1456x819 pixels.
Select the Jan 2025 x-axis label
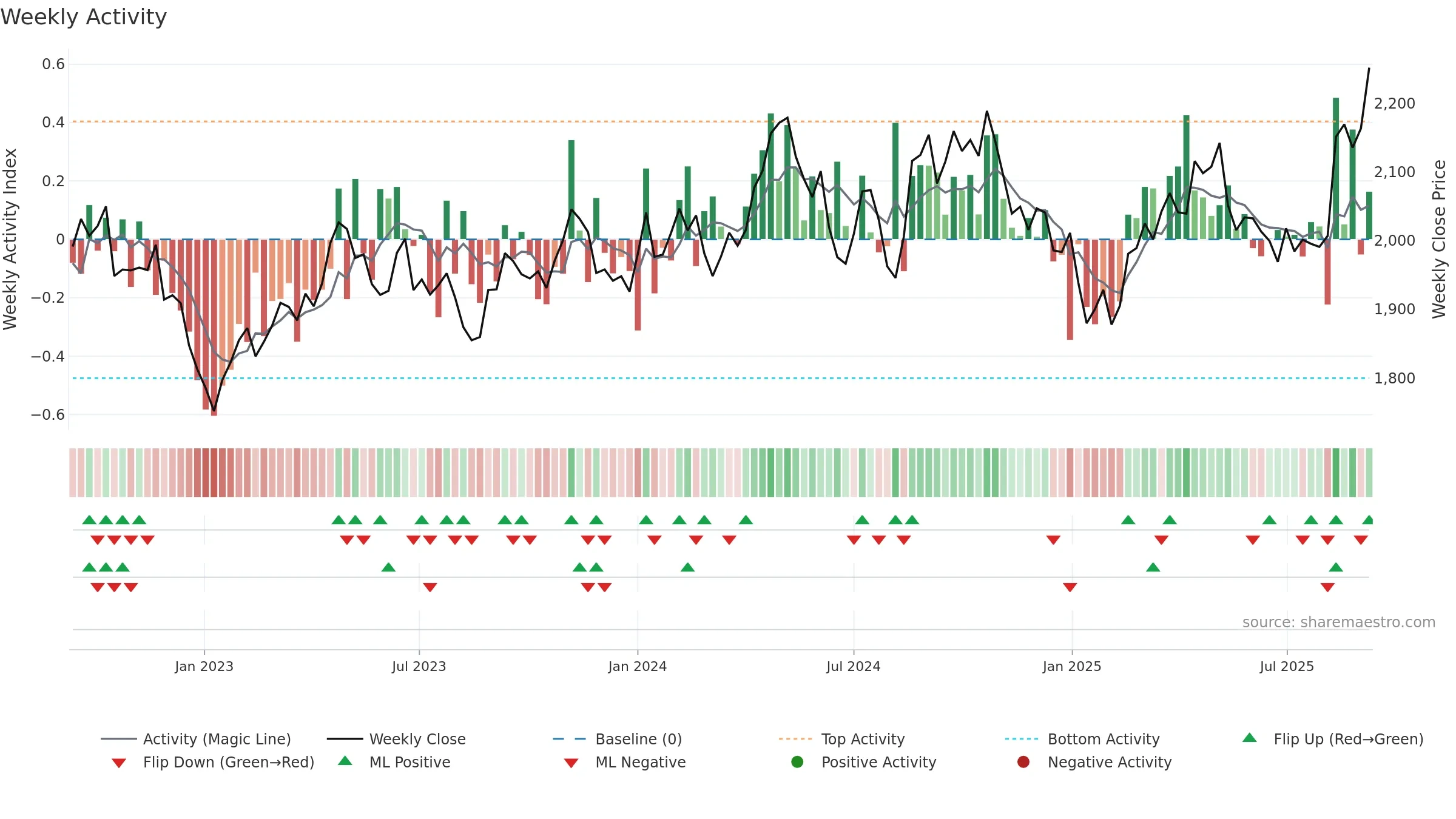click(x=1072, y=666)
